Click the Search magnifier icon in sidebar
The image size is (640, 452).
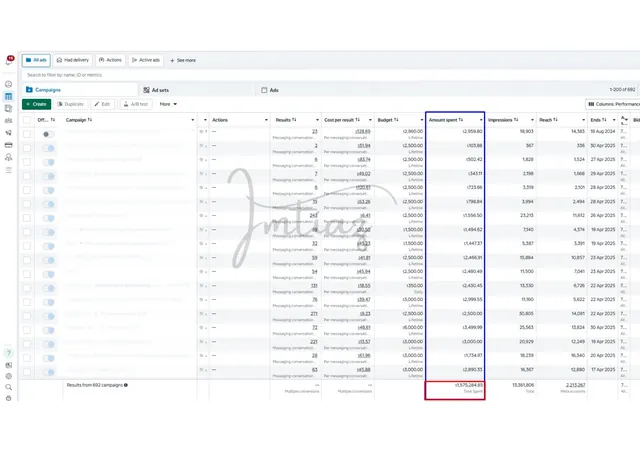[x=9, y=387]
